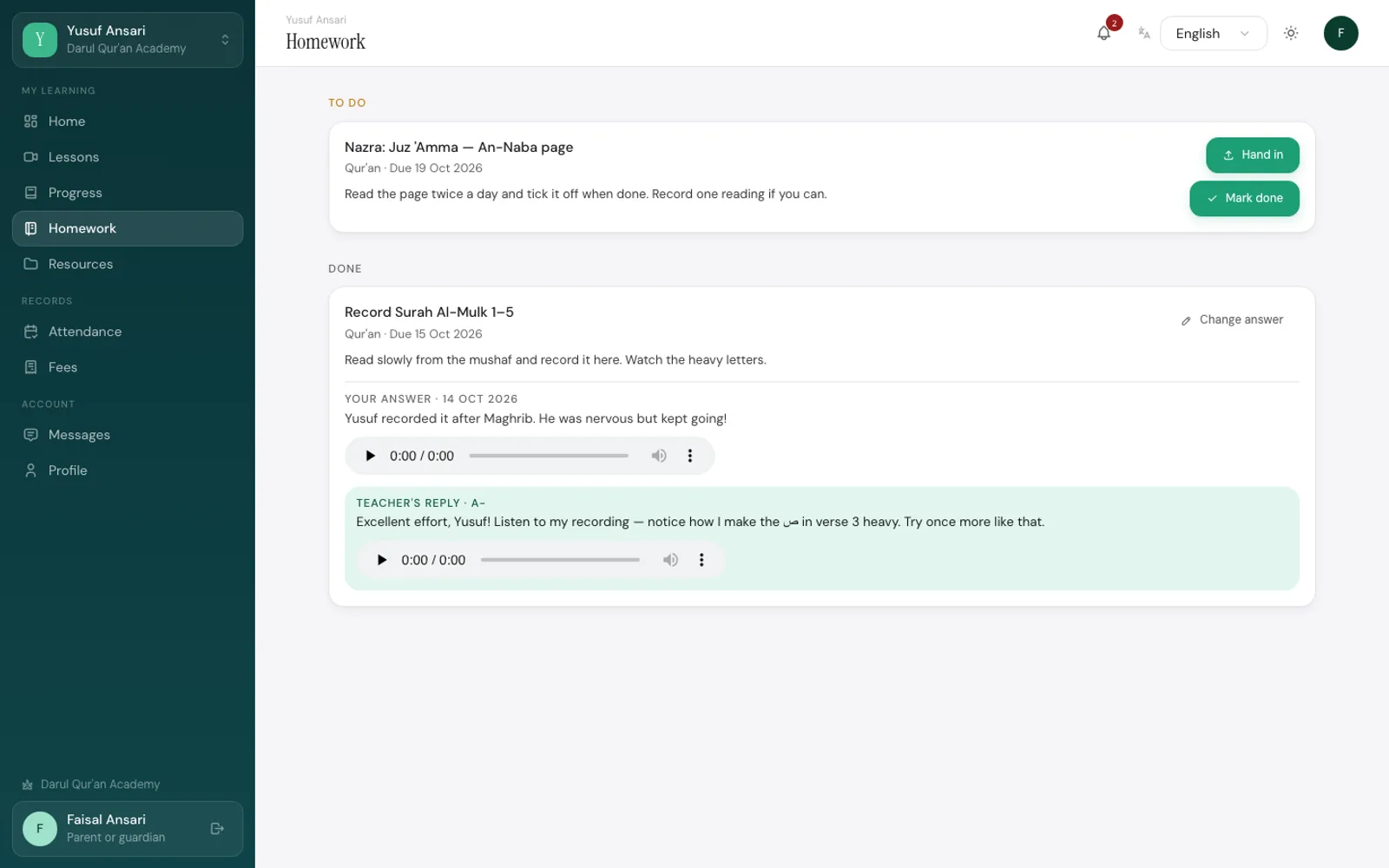Open Profile page
Screen dimensions: 1389x868
coord(128,470)
